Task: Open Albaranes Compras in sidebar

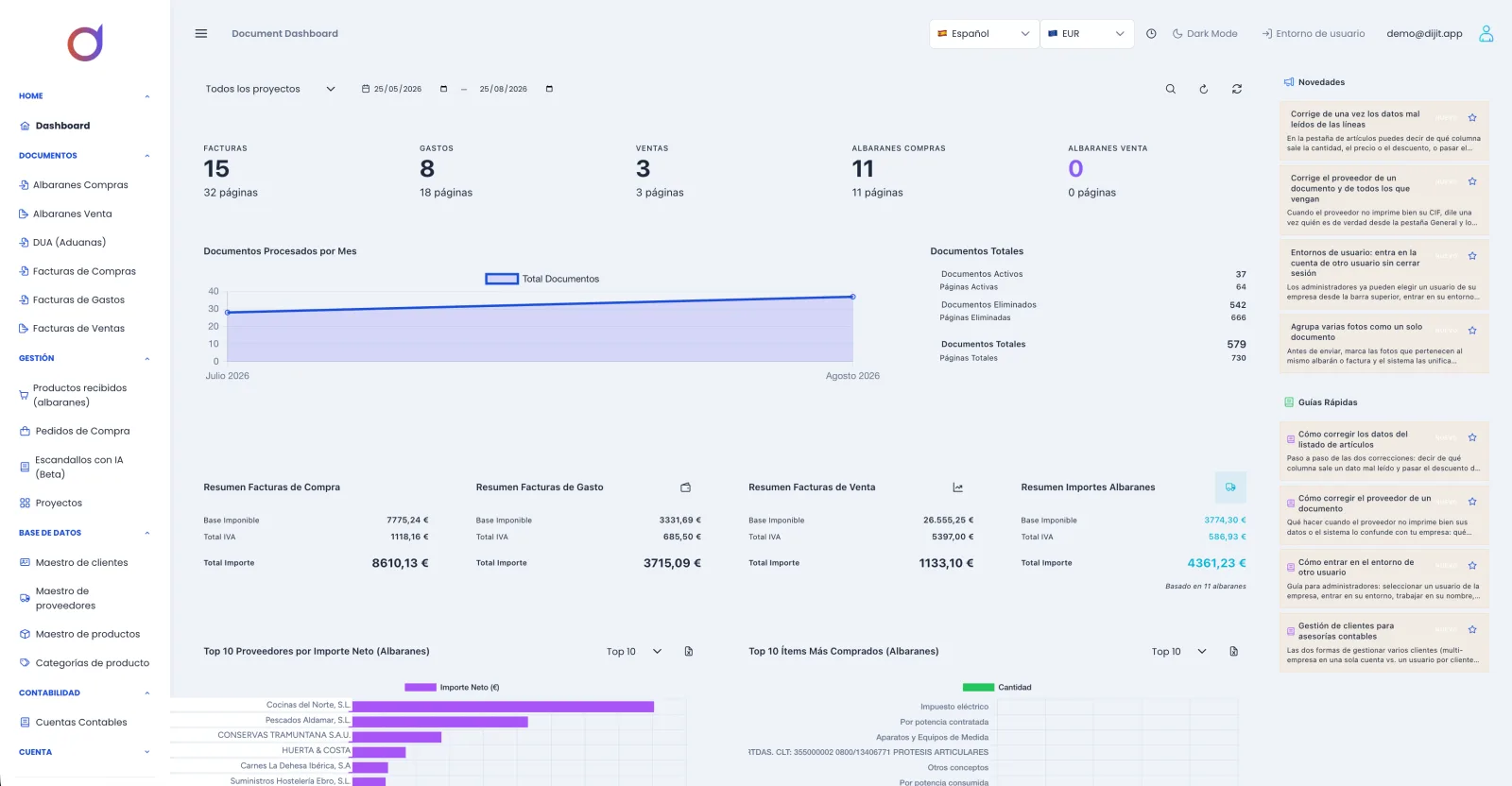Action: pos(74,185)
